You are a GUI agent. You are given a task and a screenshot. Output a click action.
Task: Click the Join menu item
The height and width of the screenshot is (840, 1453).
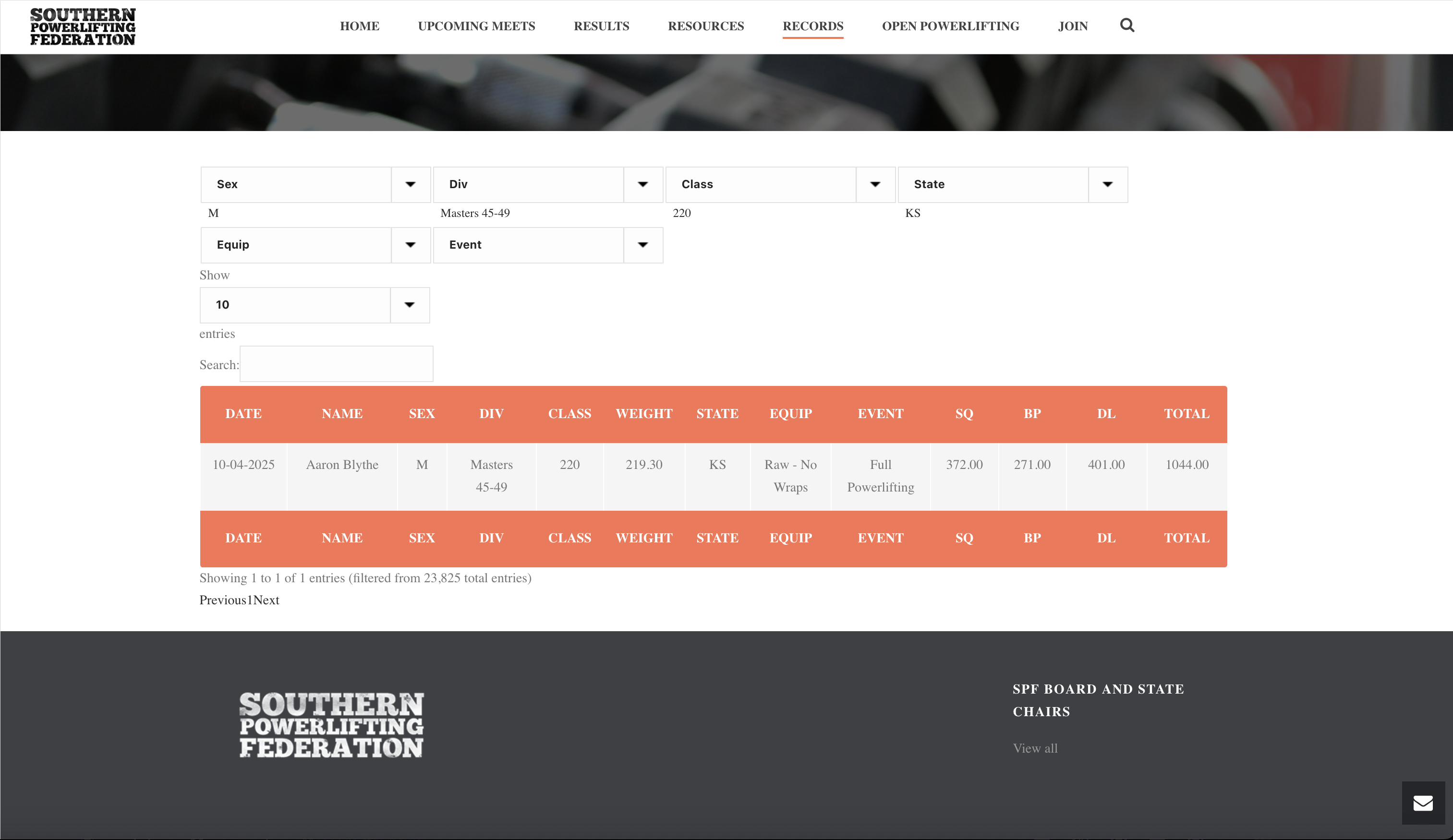coord(1072,26)
